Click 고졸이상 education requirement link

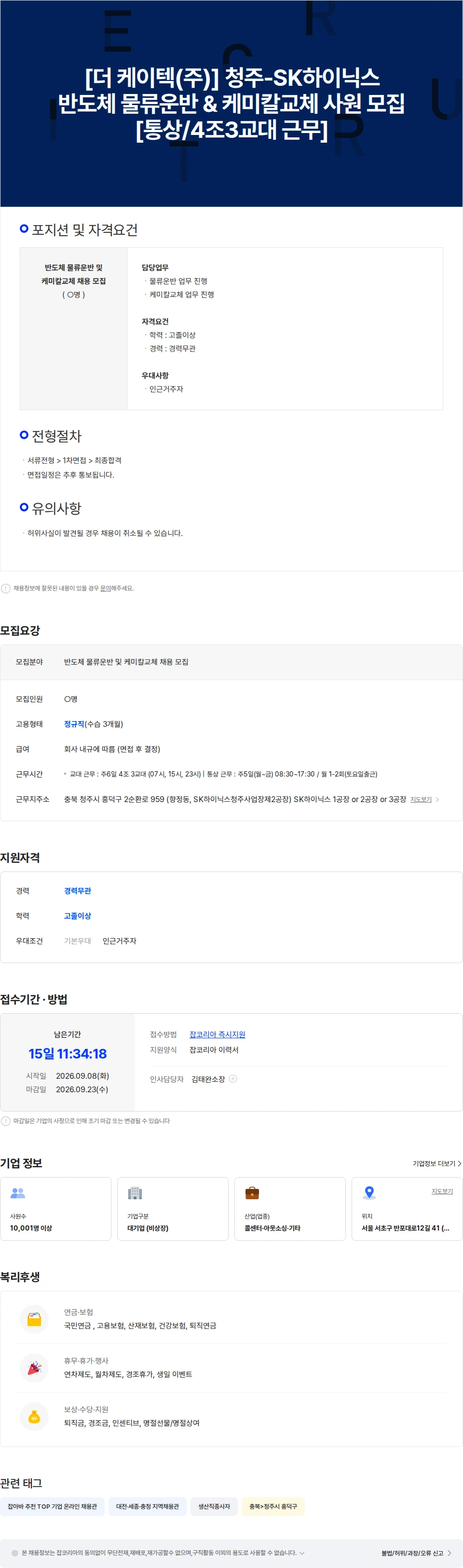77,915
